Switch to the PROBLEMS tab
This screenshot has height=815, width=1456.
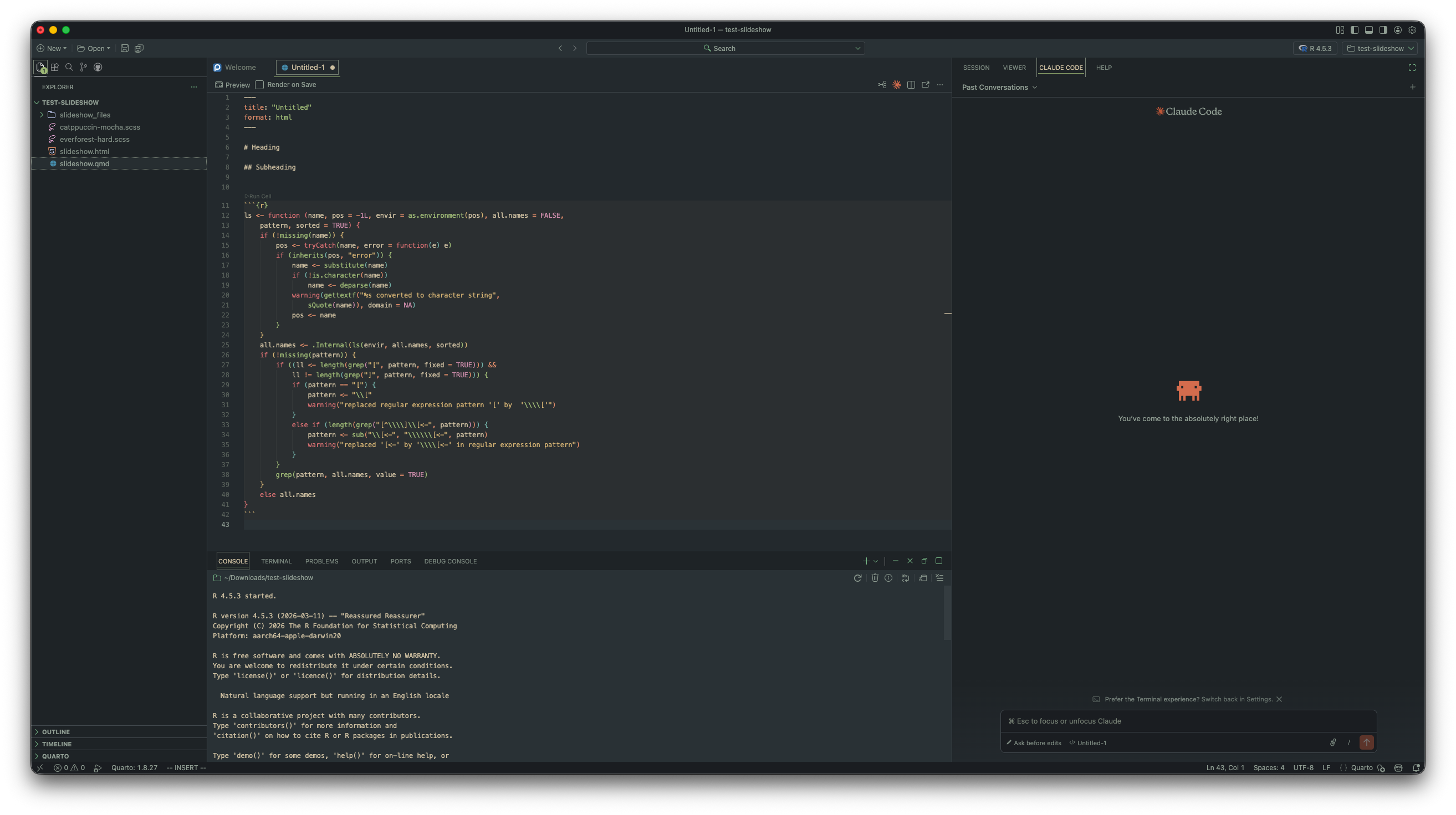(x=321, y=561)
